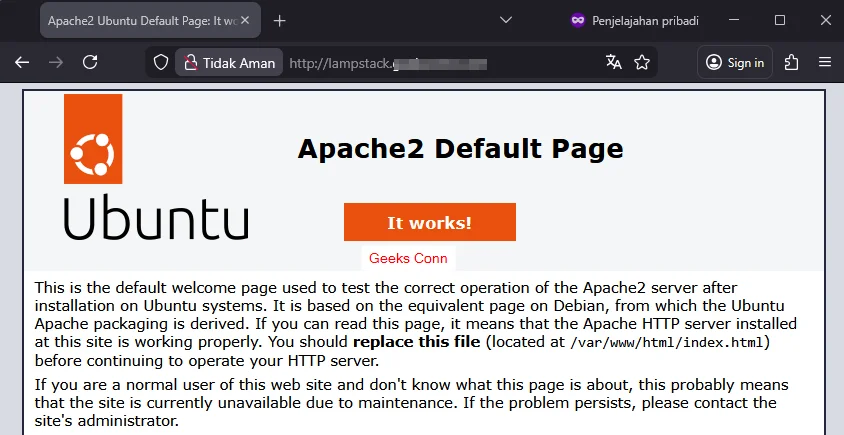
Task: Click the private browsing mask icon
Action: click(578, 20)
